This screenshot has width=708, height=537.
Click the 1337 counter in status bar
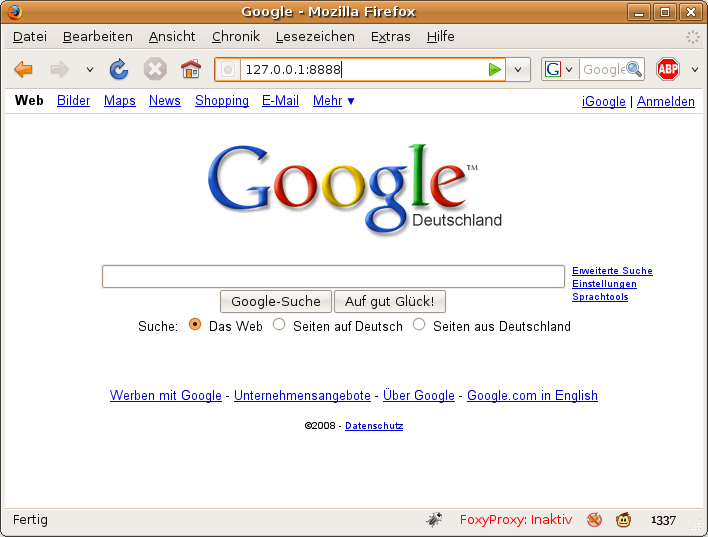point(663,520)
